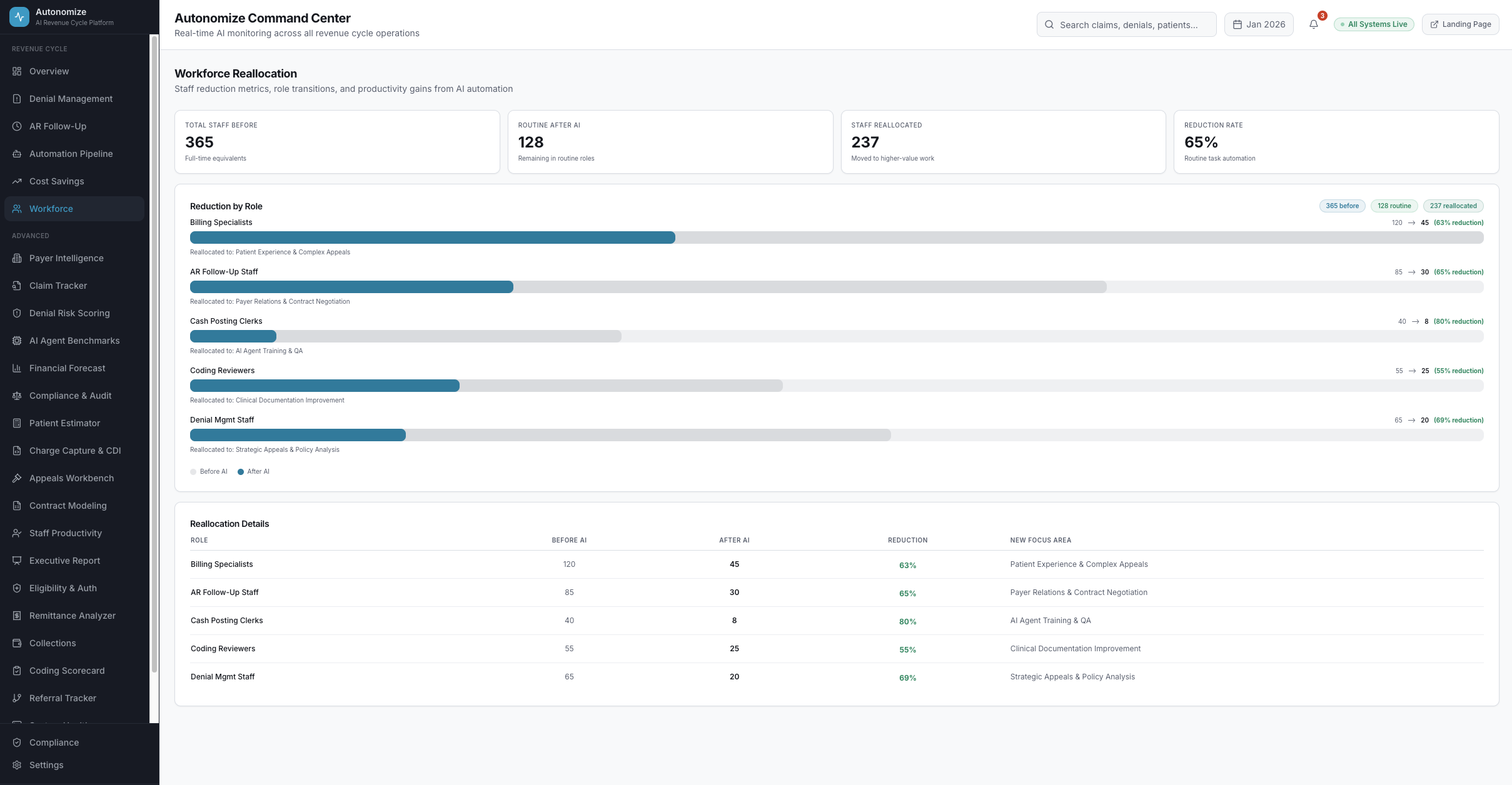This screenshot has height=785, width=1512.
Task: Click the Billing Specialists progress bar
Action: [x=836, y=237]
